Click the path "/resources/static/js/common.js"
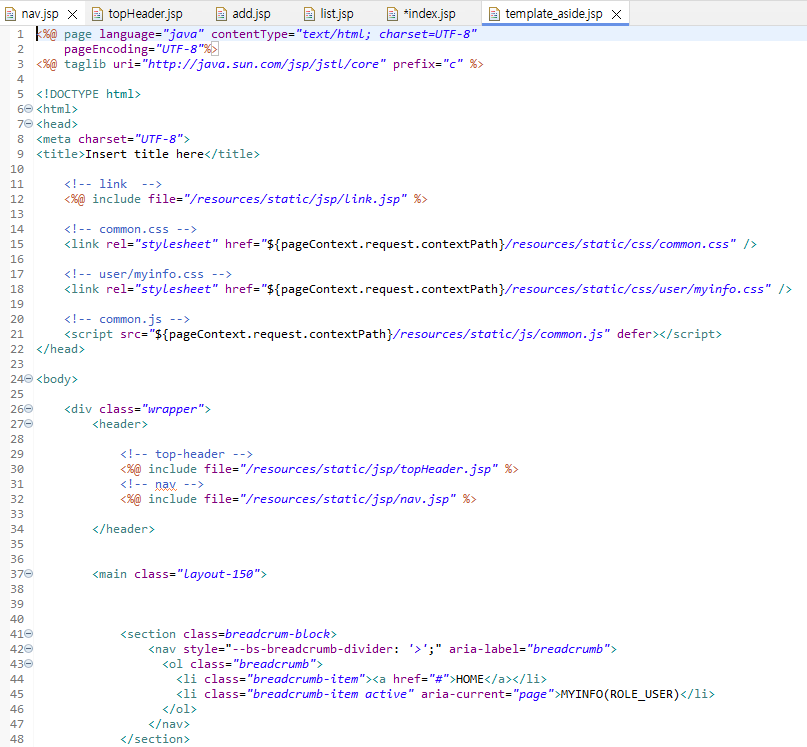The image size is (807, 747). 498,334
